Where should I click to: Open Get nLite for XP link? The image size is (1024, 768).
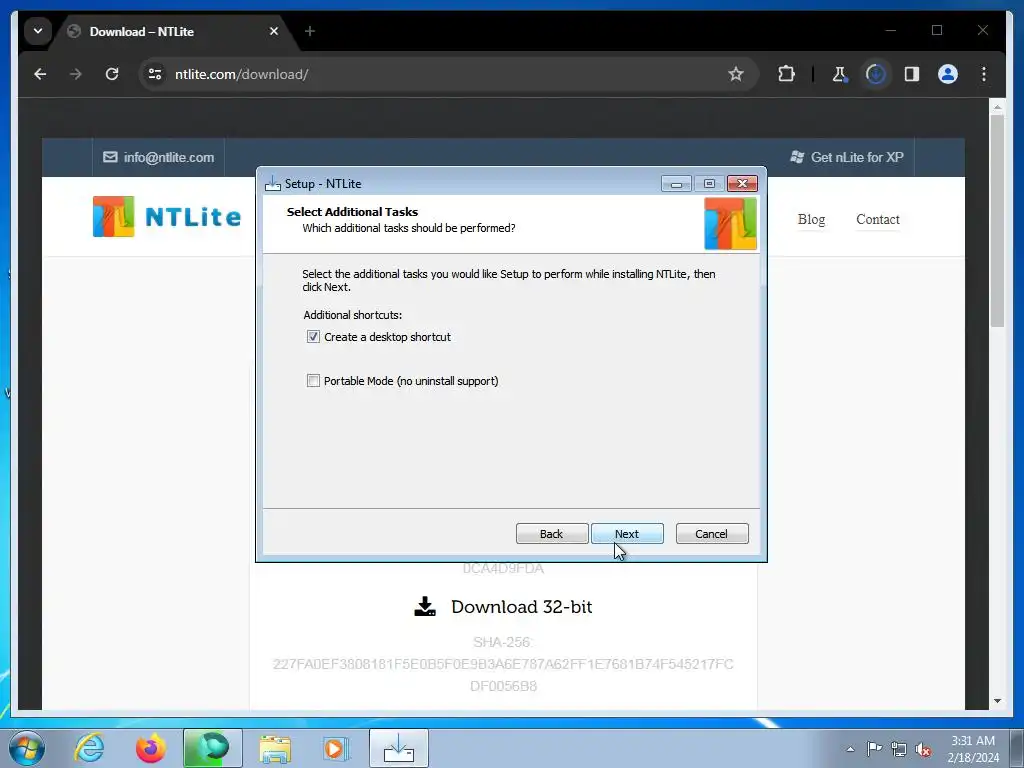[847, 157]
